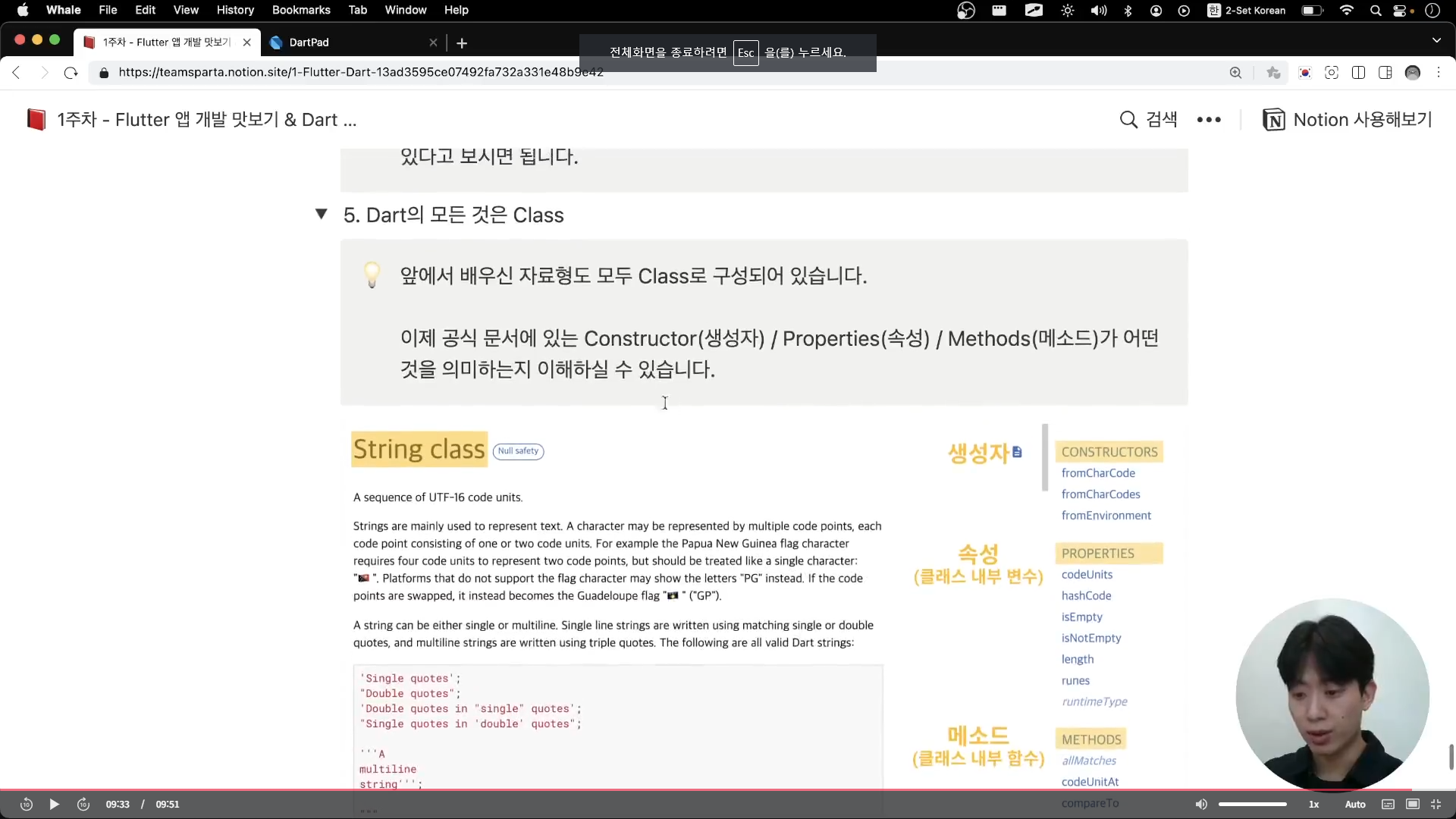Open the Bookmarks menu

(301, 10)
